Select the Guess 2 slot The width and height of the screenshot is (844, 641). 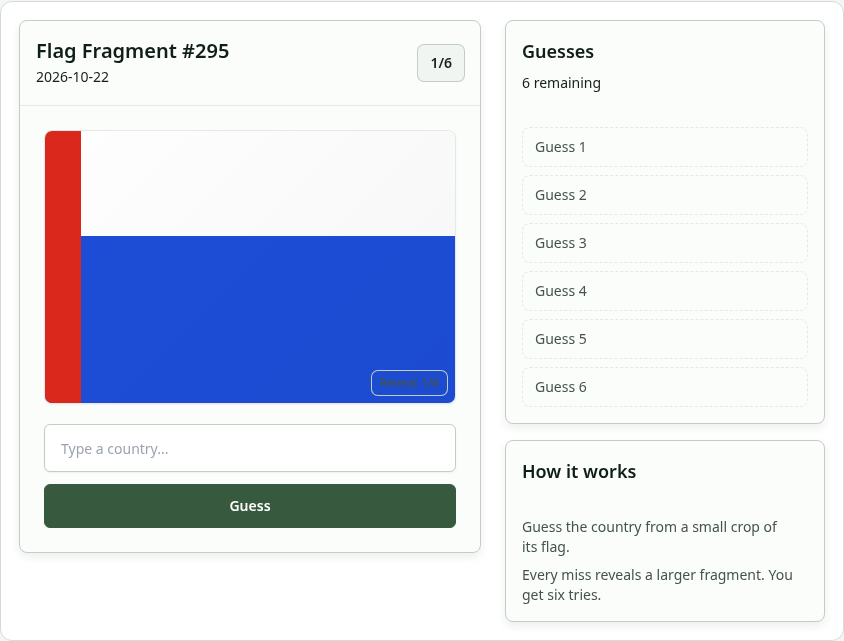(665, 195)
